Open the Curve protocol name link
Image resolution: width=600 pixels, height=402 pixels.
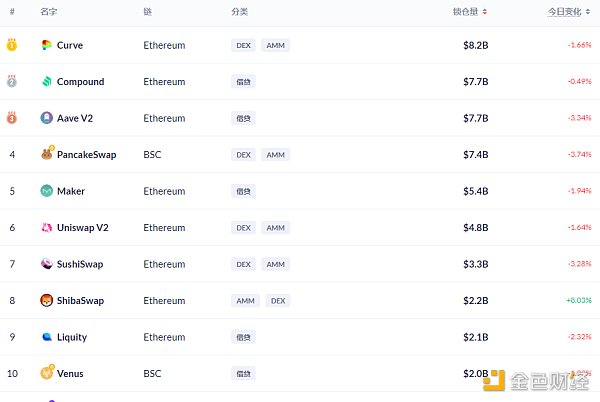click(70, 45)
